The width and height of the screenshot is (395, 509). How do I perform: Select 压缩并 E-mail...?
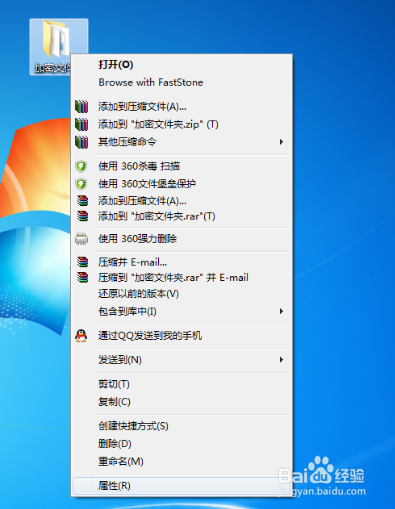tap(182, 262)
